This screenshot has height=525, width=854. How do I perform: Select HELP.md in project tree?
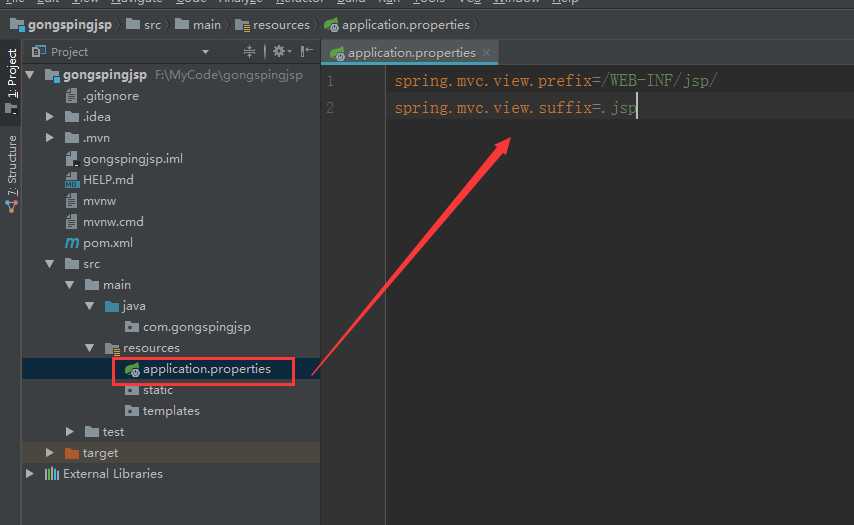[108, 180]
